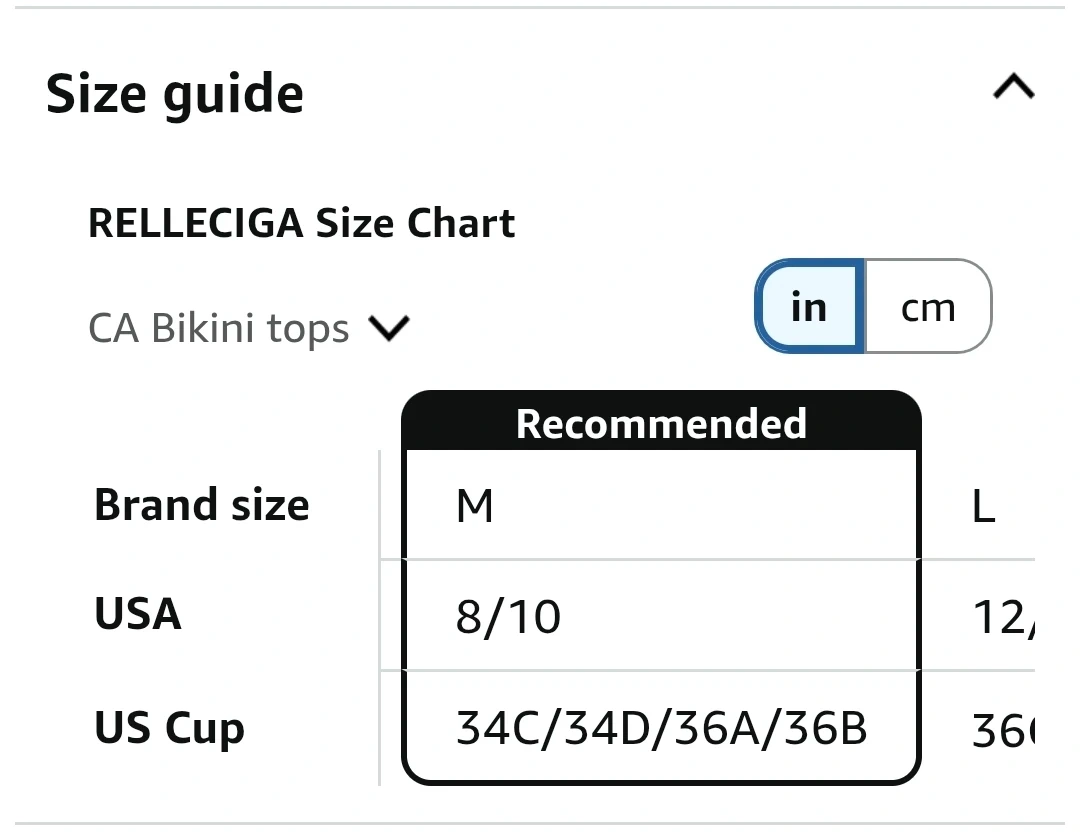Select the 34C/34D/36A/36B cup cell

[x=661, y=729]
